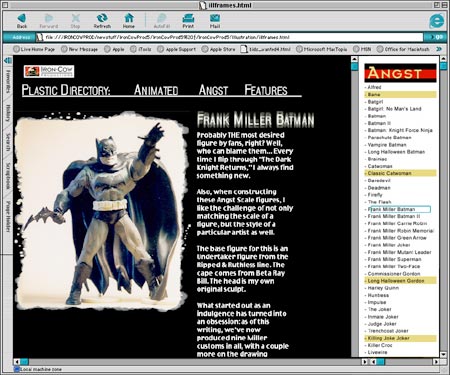
Task: Click the AutoFill toolbar icon
Action: point(162,18)
